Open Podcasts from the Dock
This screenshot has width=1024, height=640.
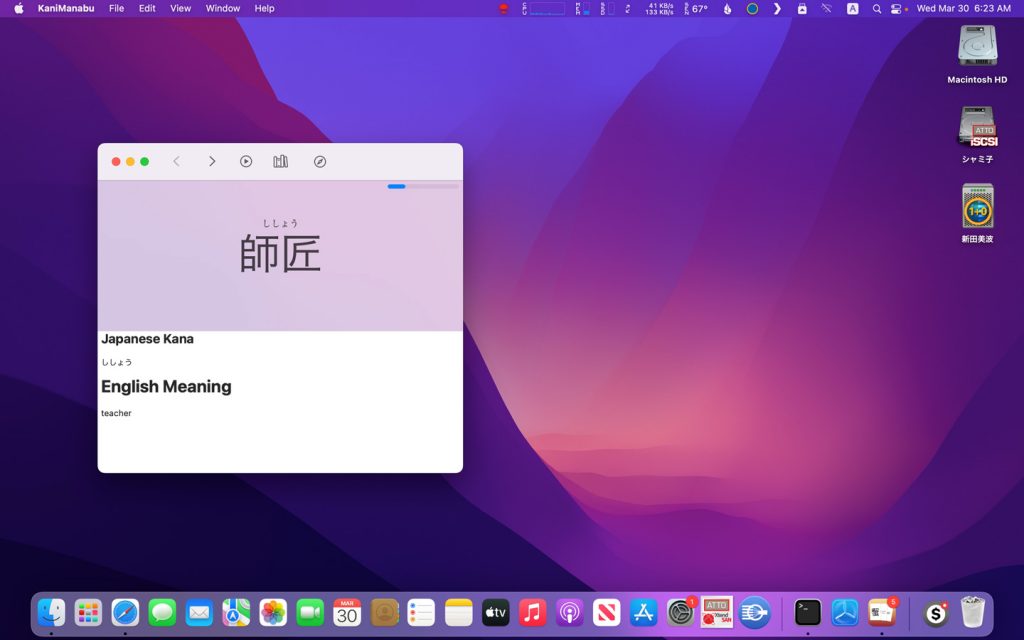coord(569,613)
